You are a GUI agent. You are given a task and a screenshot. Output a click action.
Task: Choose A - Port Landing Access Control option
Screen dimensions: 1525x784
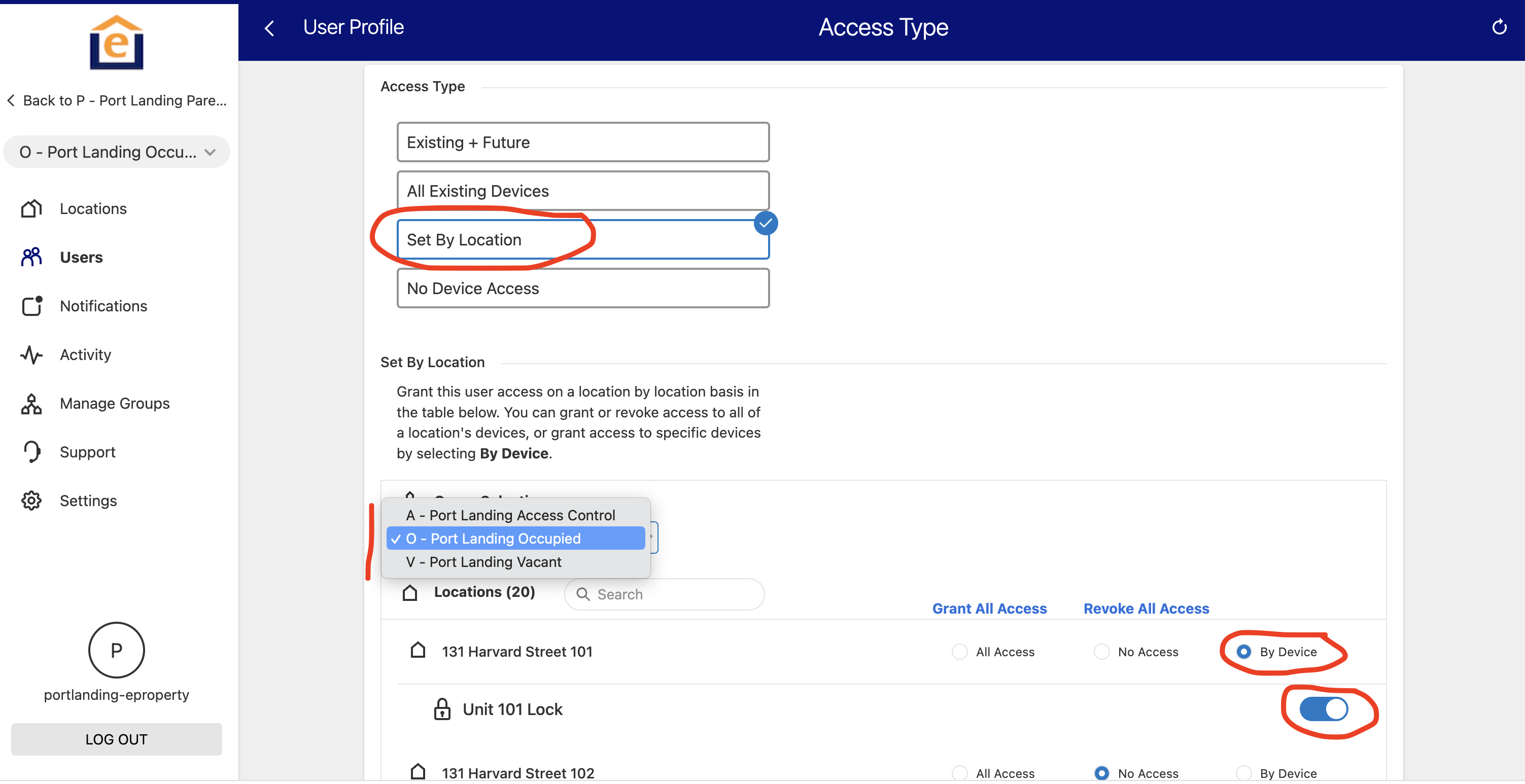point(510,515)
